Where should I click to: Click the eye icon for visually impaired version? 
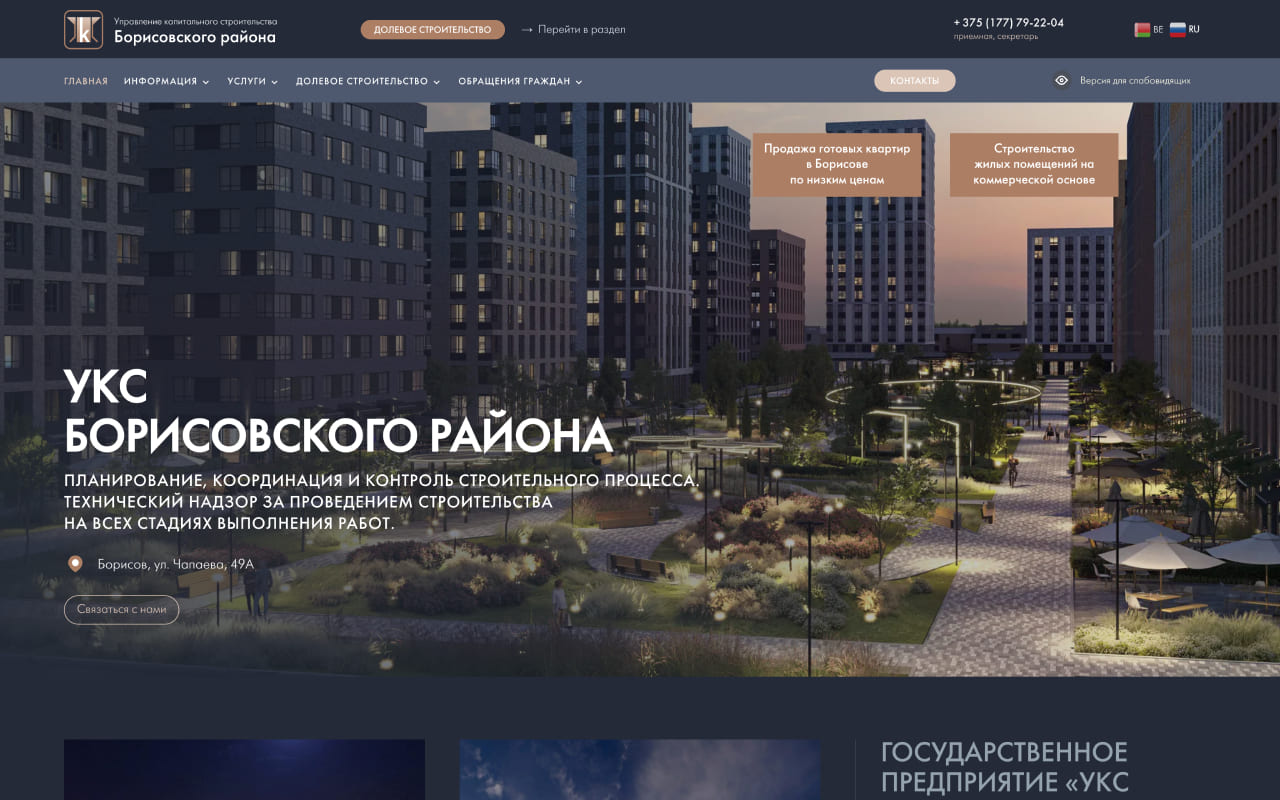[1061, 81]
